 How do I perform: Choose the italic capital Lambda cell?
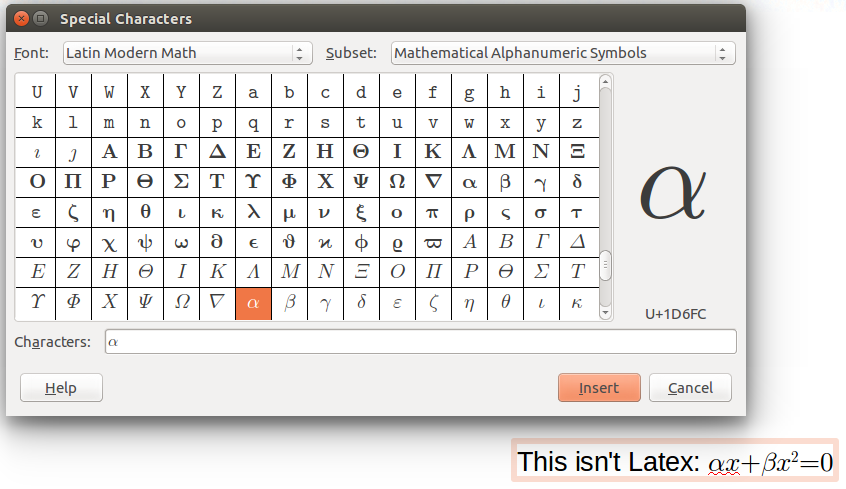pyautogui.click(x=253, y=272)
